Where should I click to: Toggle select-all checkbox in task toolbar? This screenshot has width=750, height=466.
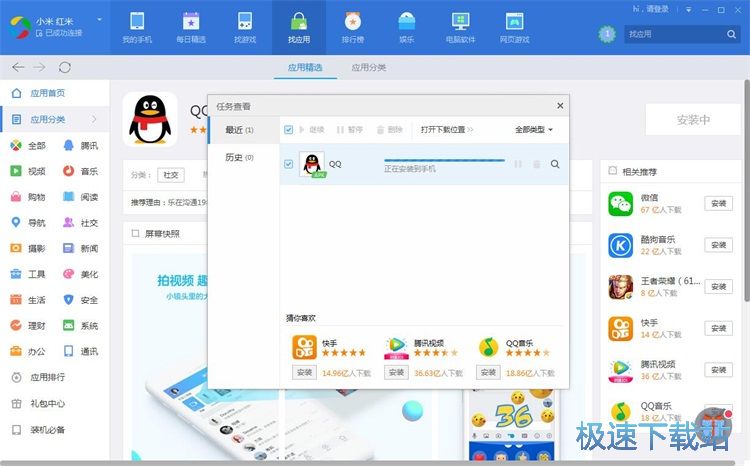[x=288, y=130]
